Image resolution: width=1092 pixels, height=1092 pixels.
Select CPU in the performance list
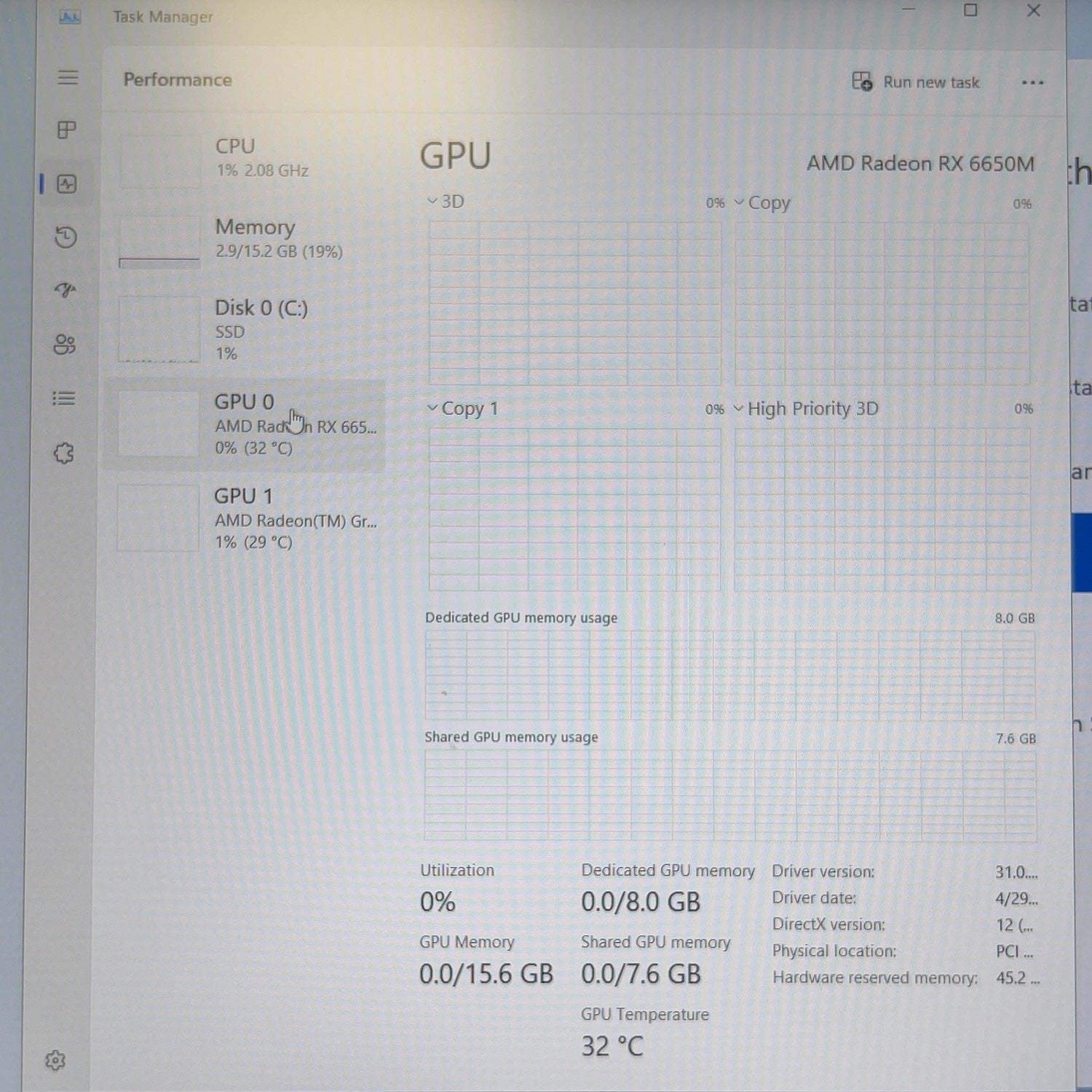248,160
